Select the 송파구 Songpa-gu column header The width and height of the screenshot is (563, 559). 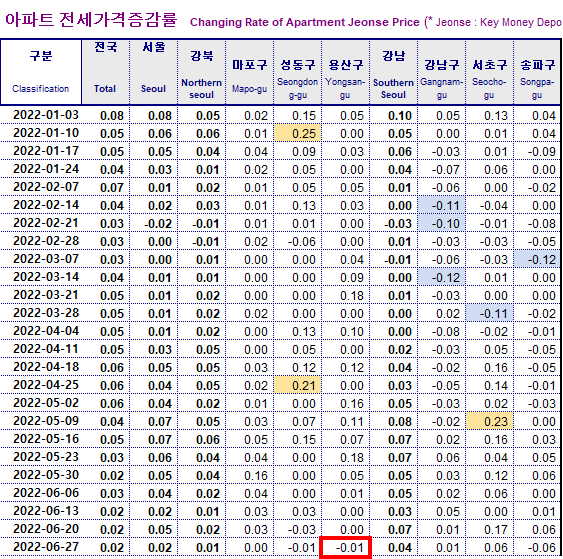(x=537, y=72)
